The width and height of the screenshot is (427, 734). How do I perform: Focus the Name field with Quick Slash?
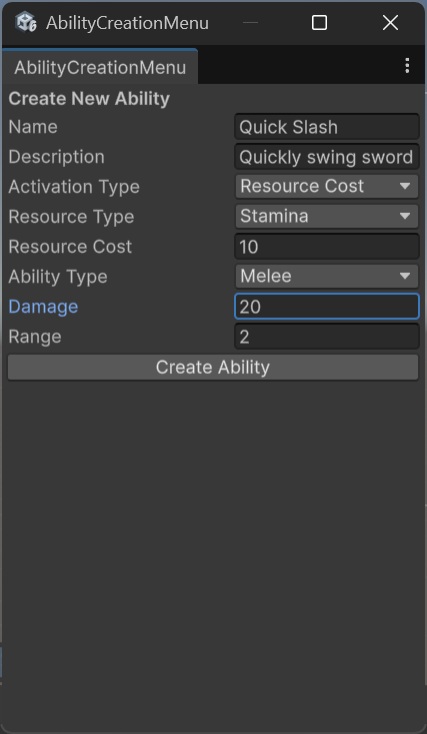click(327, 127)
